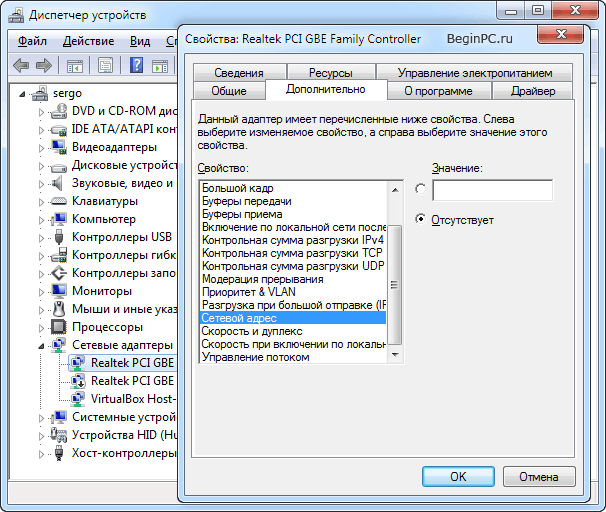Click the Дисковые устройства disk drive icon
Viewport: 606px width, 512px height.
point(59,167)
